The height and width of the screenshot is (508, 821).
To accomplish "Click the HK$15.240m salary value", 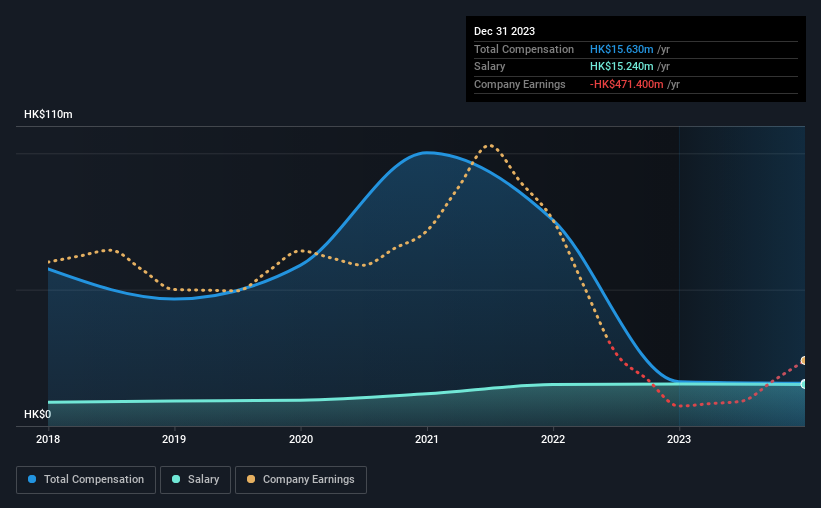I will pyautogui.click(x=622, y=67).
